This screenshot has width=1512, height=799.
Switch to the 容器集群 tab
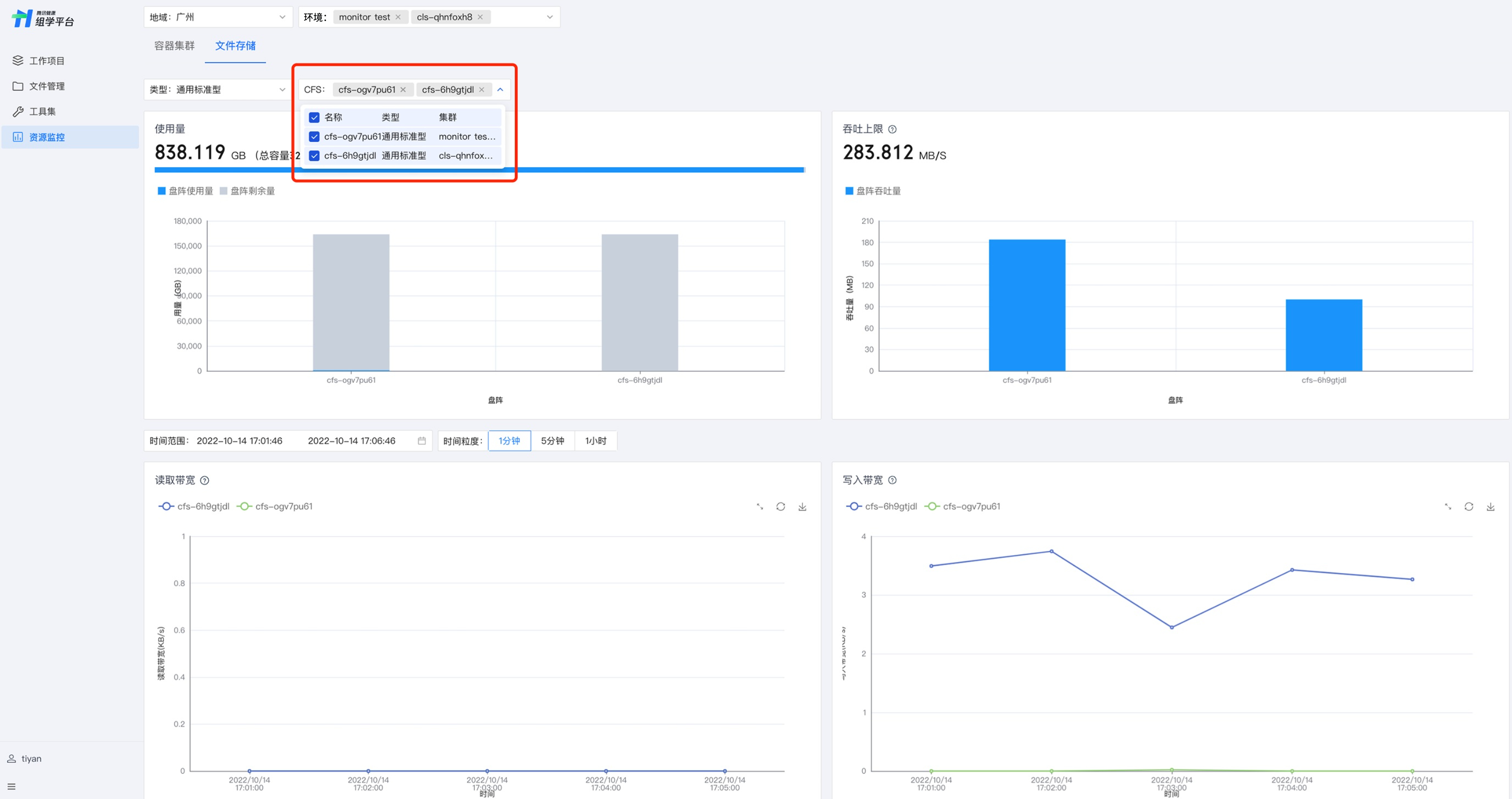click(x=174, y=46)
